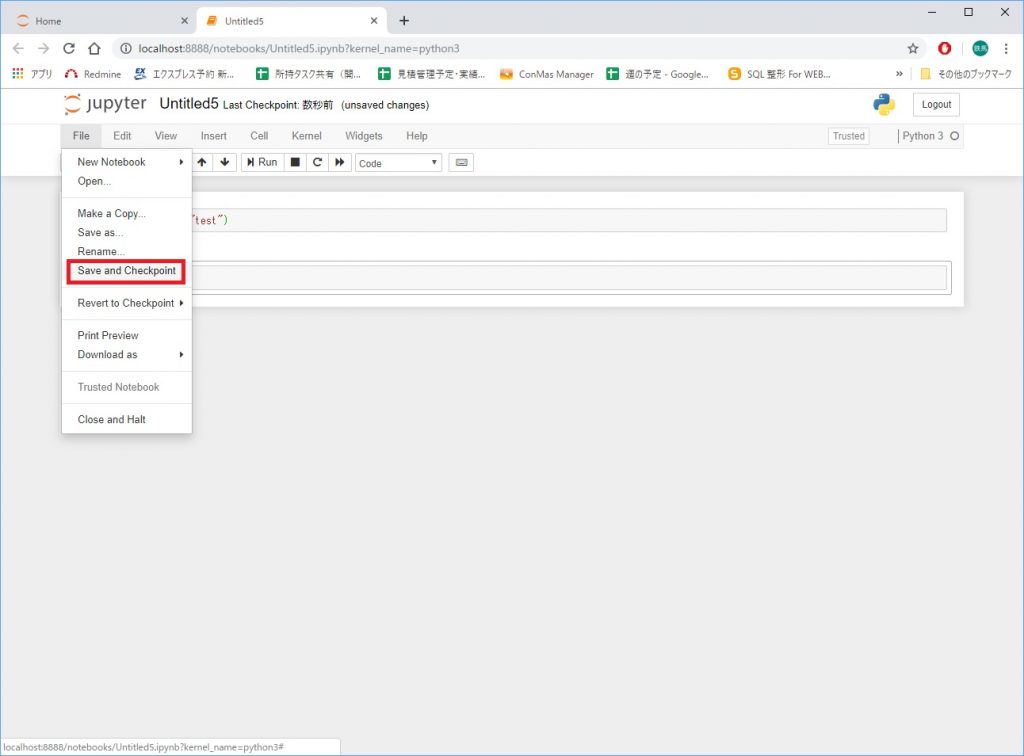Click into the first code cell with test

[x=568, y=220]
